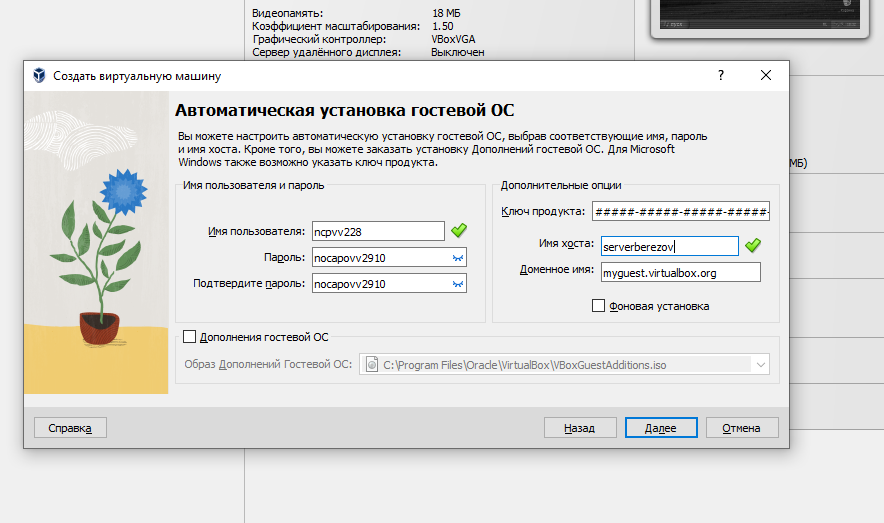The height and width of the screenshot is (523, 884).
Task: Click the ISO file icon in Guest Additions path
Action: (x=371, y=365)
